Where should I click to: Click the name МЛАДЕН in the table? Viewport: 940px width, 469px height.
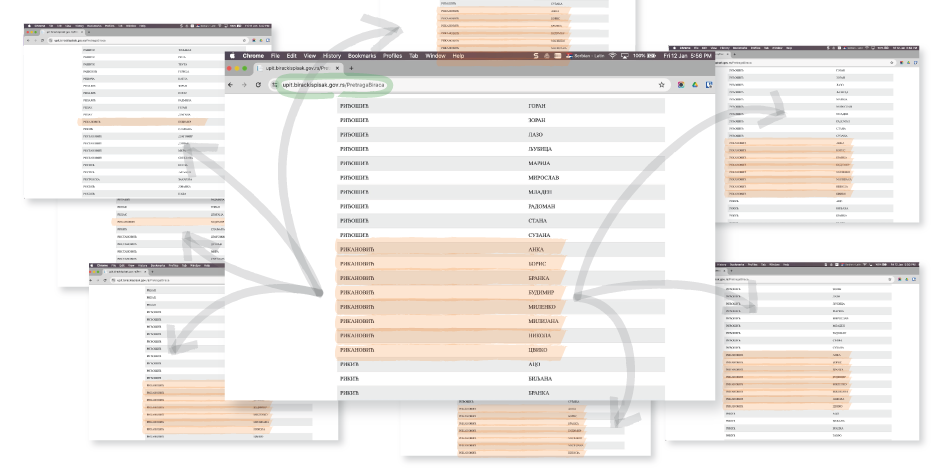click(540, 193)
